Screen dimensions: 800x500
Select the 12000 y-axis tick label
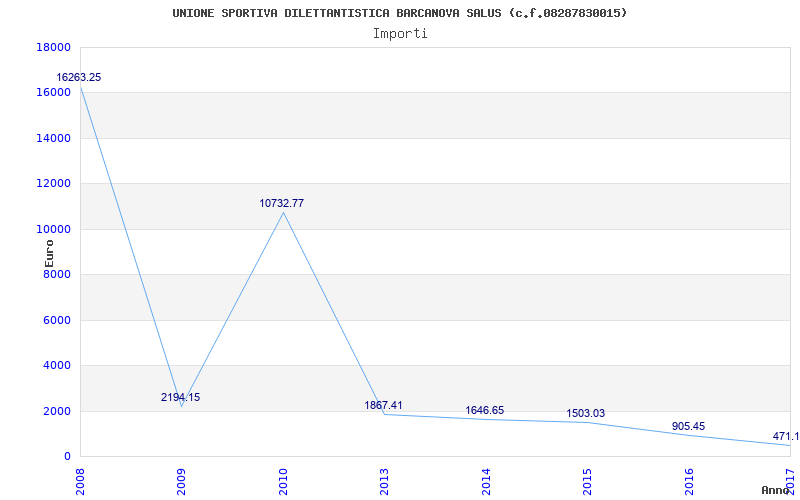tap(54, 184)
